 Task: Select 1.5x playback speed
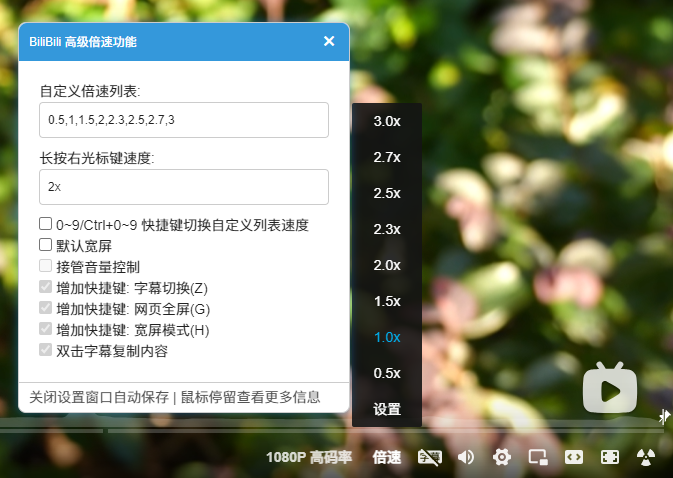[x=387, y=302]
